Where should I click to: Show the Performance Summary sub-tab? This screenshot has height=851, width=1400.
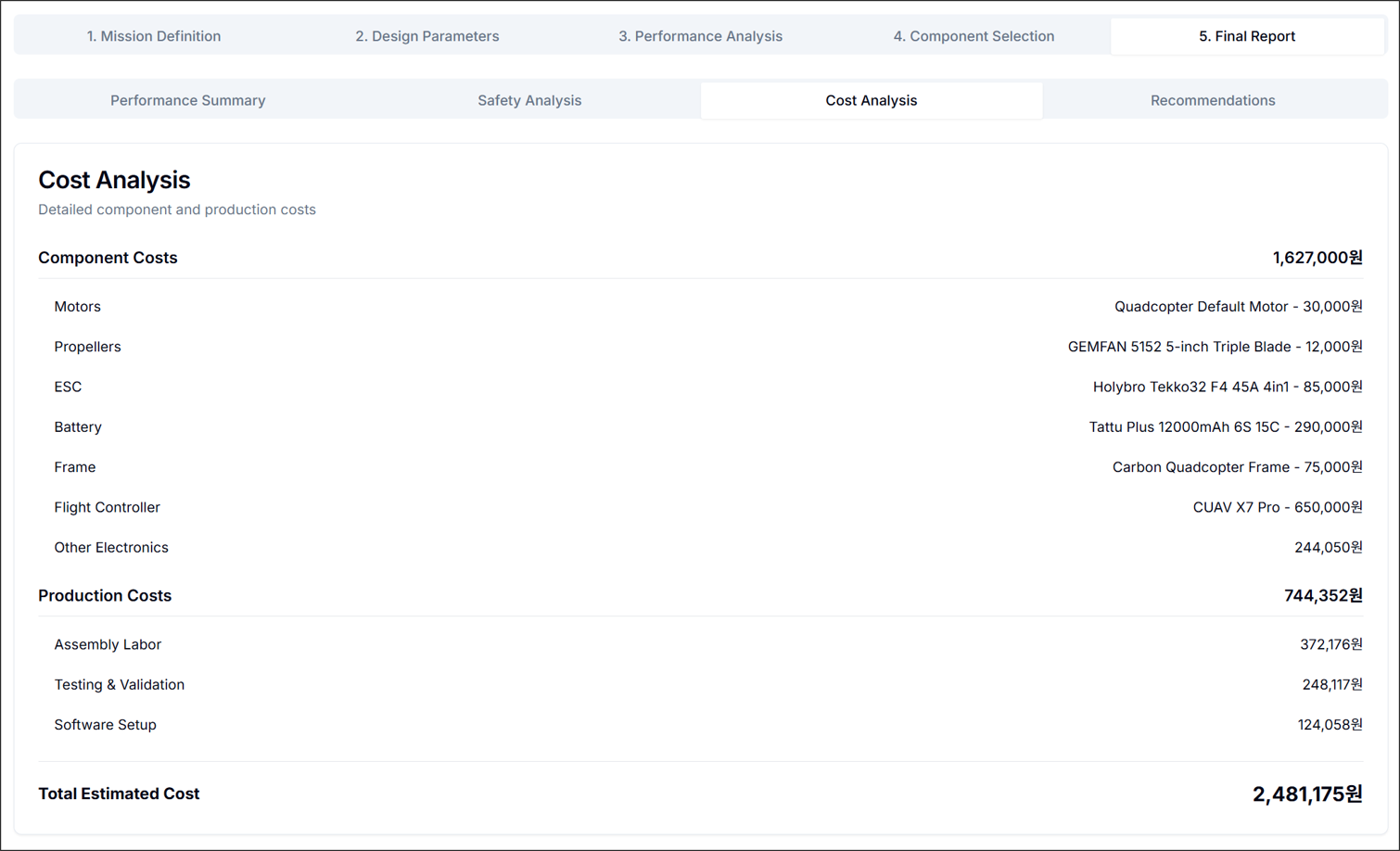click(187, 100)
